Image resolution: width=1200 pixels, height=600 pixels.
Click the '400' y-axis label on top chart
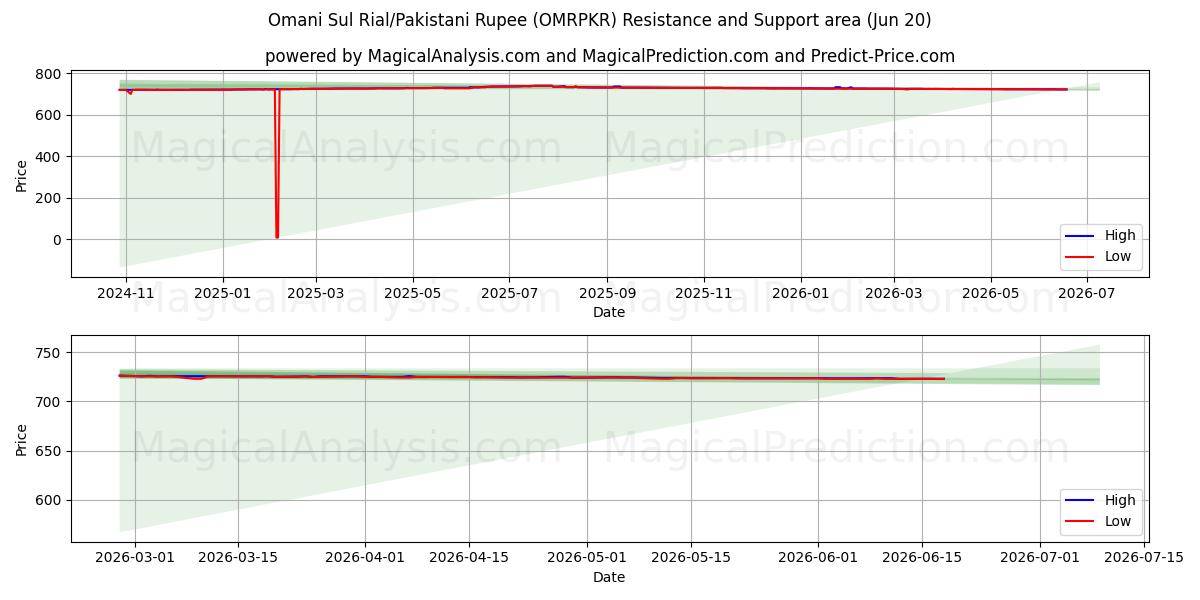coord(49,157)
